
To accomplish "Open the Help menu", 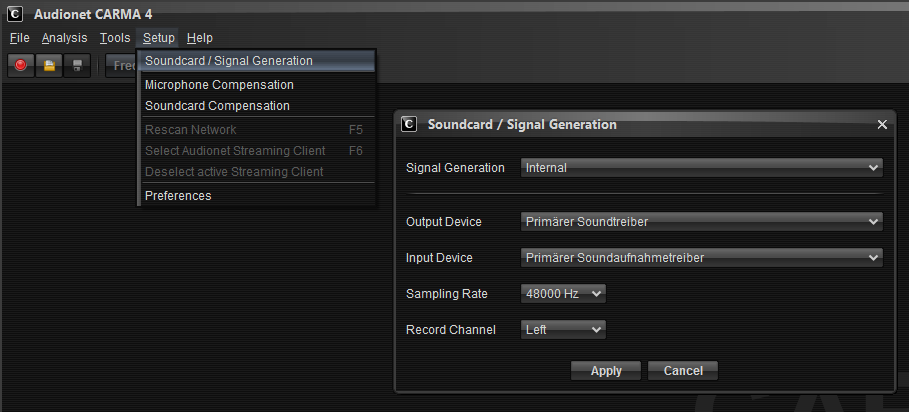I will pos(200,38).
